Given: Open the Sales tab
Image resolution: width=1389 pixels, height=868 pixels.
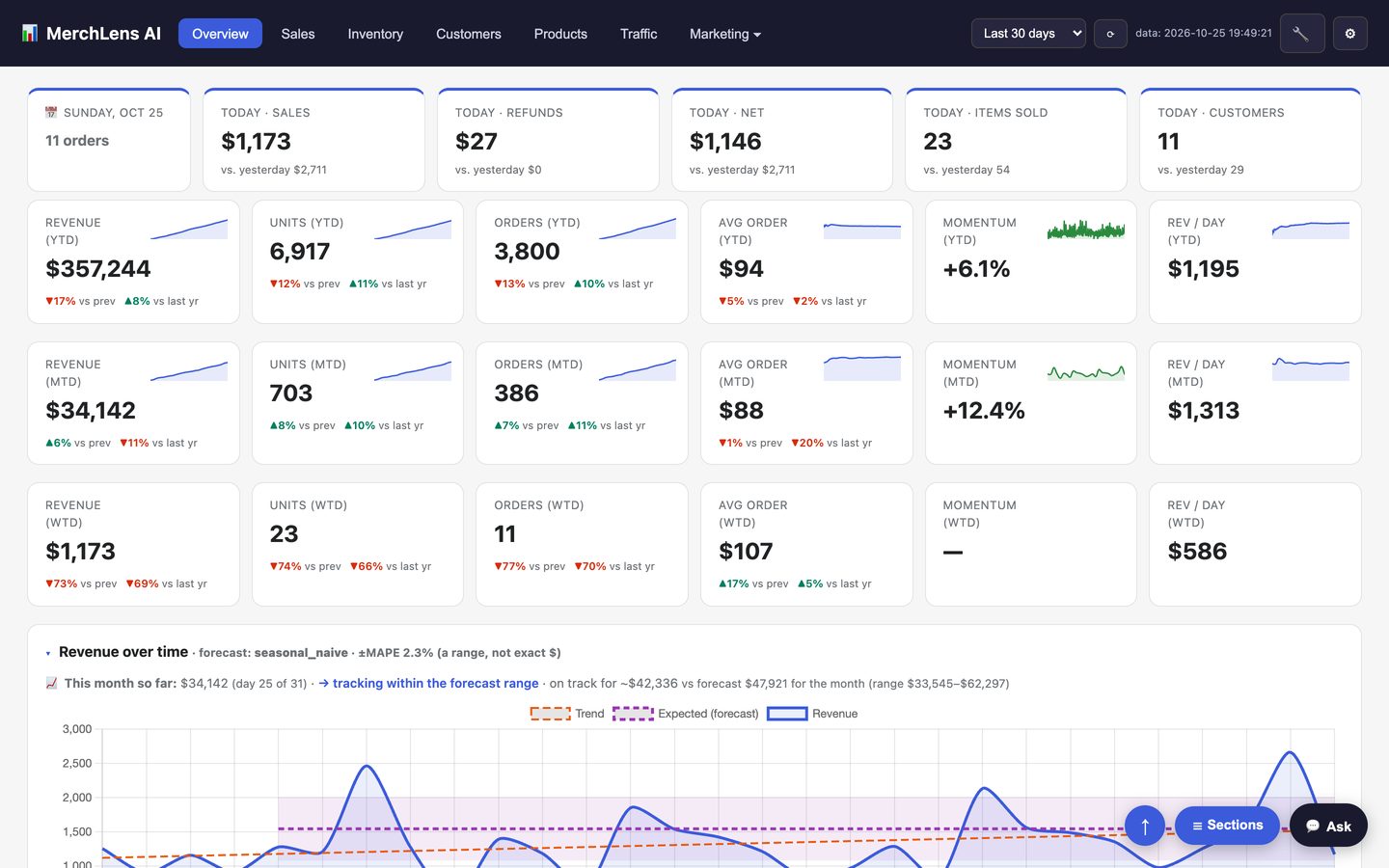Looking at the screenshot, I should [298, 34].
